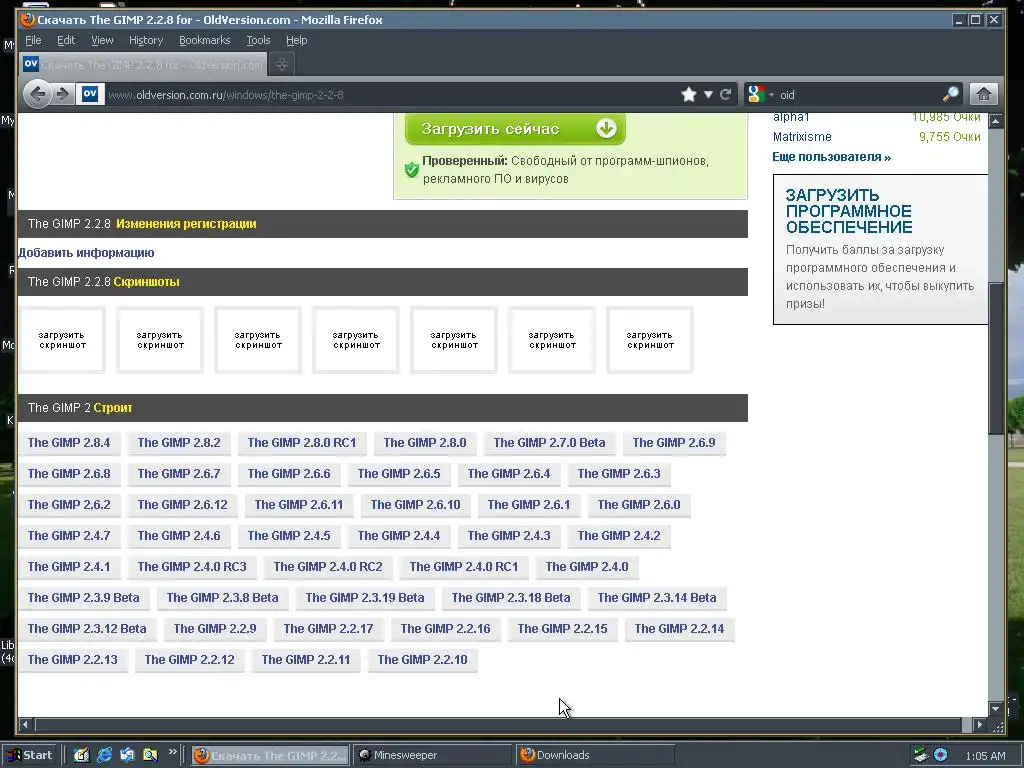The image size is (1024, 768).
Task: Click the 1:05 AM taskbar clock
Action: [x=985, y=756]
